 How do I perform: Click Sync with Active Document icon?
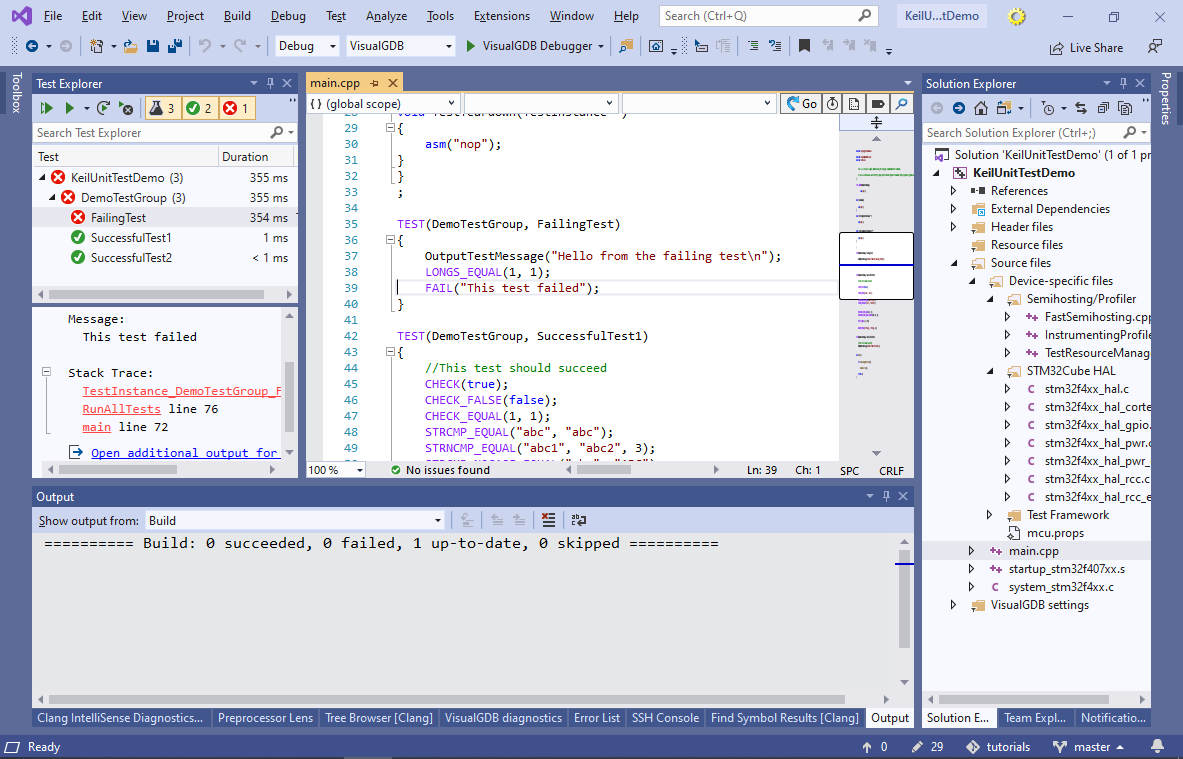point(1081,109)
